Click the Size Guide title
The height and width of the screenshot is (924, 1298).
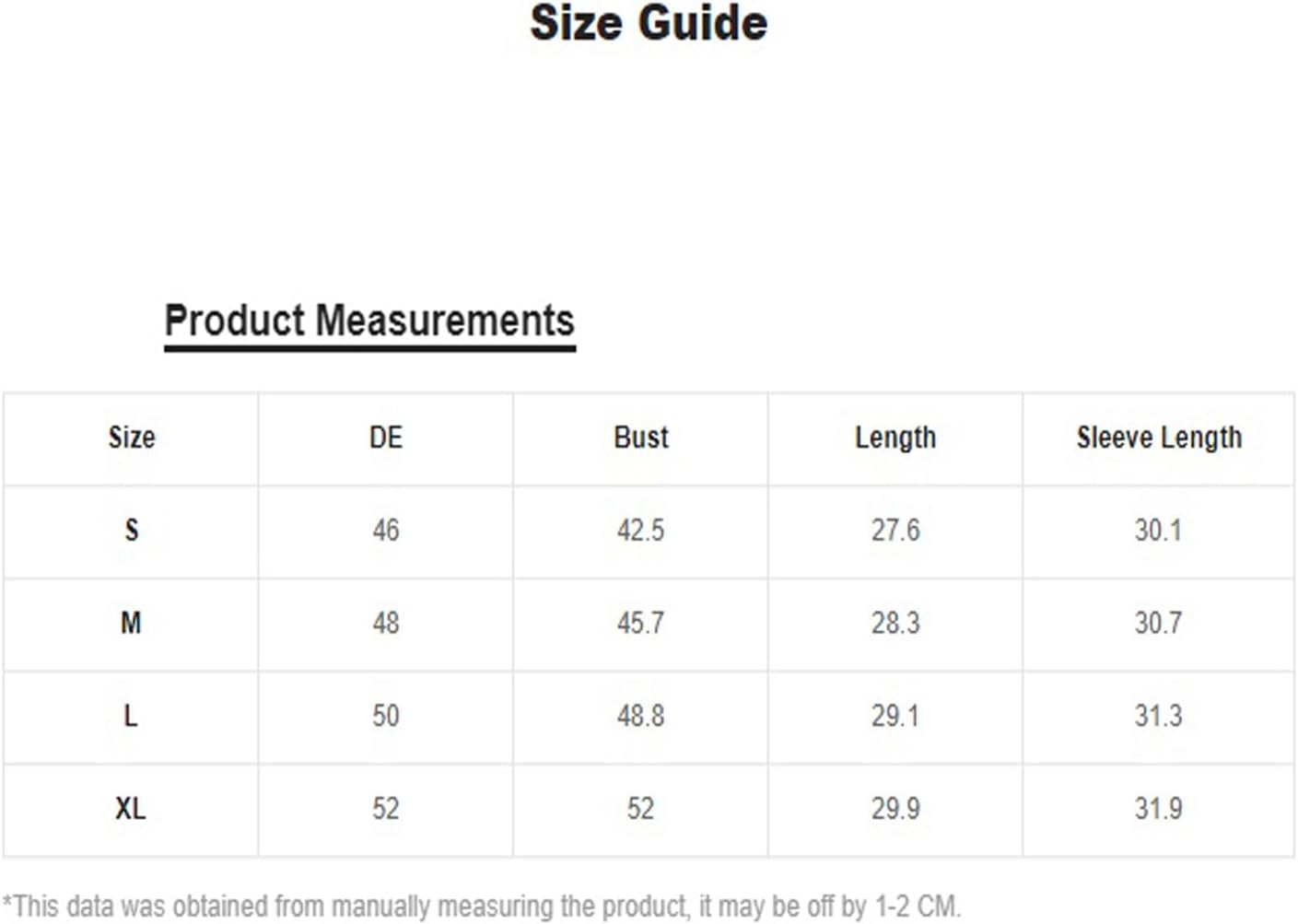tap(649, 24)
